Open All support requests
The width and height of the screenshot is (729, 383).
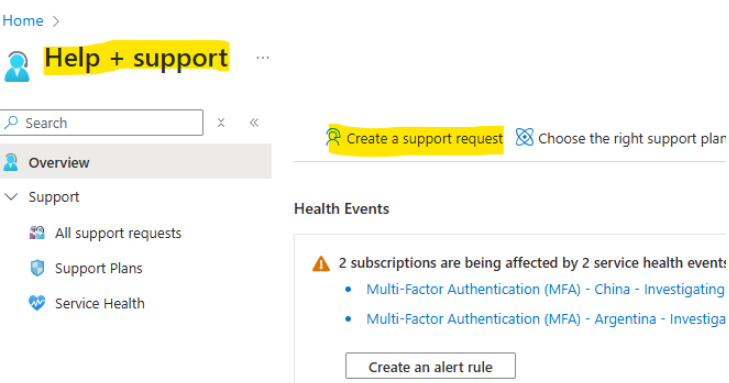[118, 233]
